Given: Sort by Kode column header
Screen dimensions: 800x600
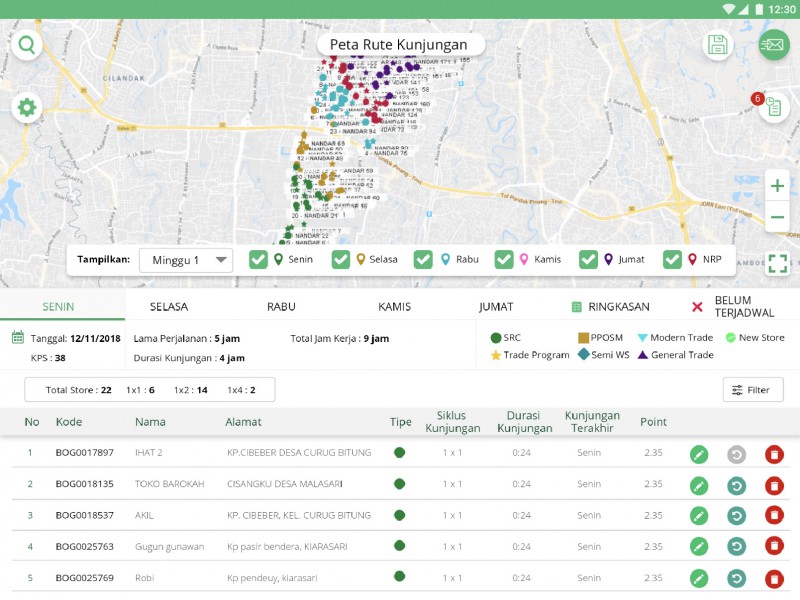Looking at the screenshot, I should [x=69, y=422].
